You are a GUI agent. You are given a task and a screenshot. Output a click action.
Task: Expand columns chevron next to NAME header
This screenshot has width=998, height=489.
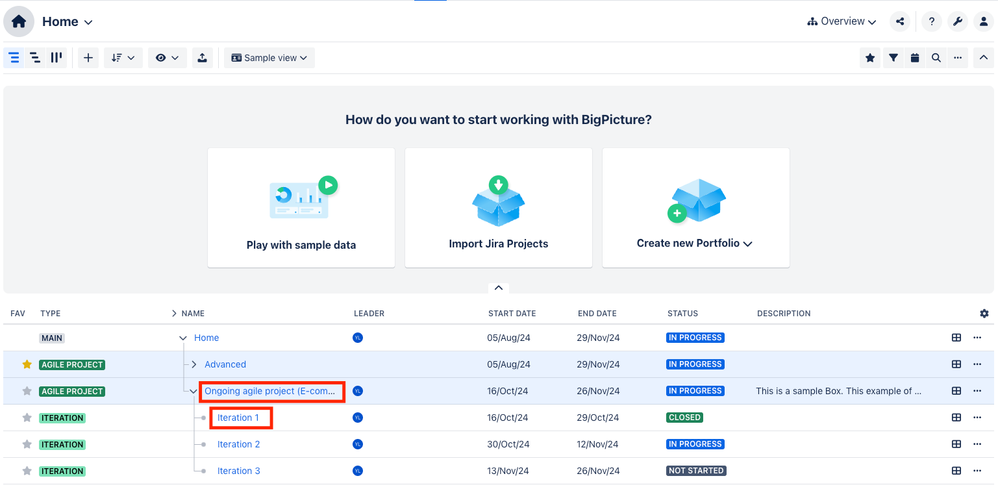pos(174,313)
